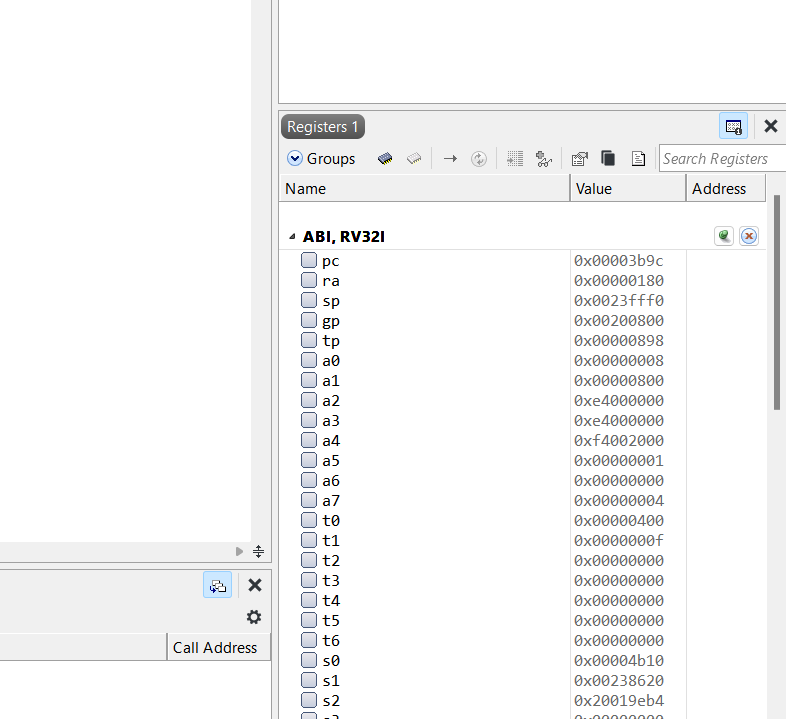The image size is (786, 719).
Task: Open the Groups dropdown in Registers toolbar
Action: [x=321, y=159]
